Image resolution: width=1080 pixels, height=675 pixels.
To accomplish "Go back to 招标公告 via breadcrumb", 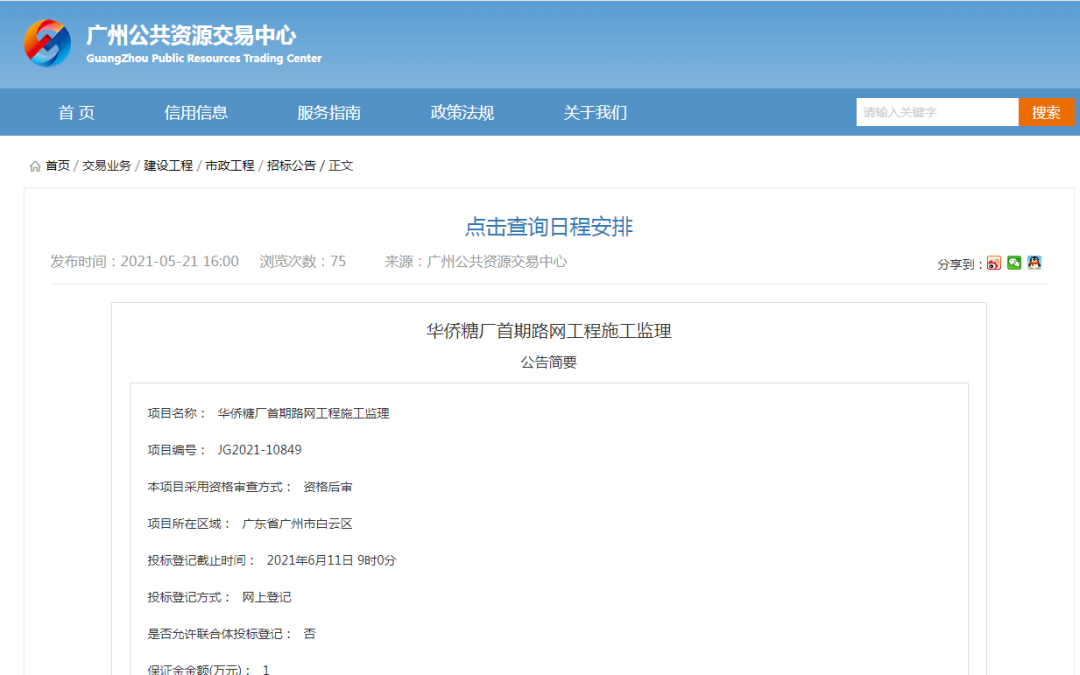I will pyautogui.click(x=291, y=166).
